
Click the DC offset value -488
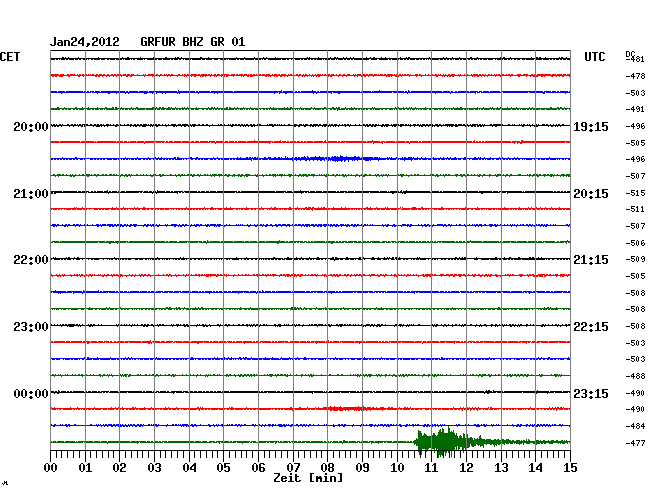click(635, 376)
